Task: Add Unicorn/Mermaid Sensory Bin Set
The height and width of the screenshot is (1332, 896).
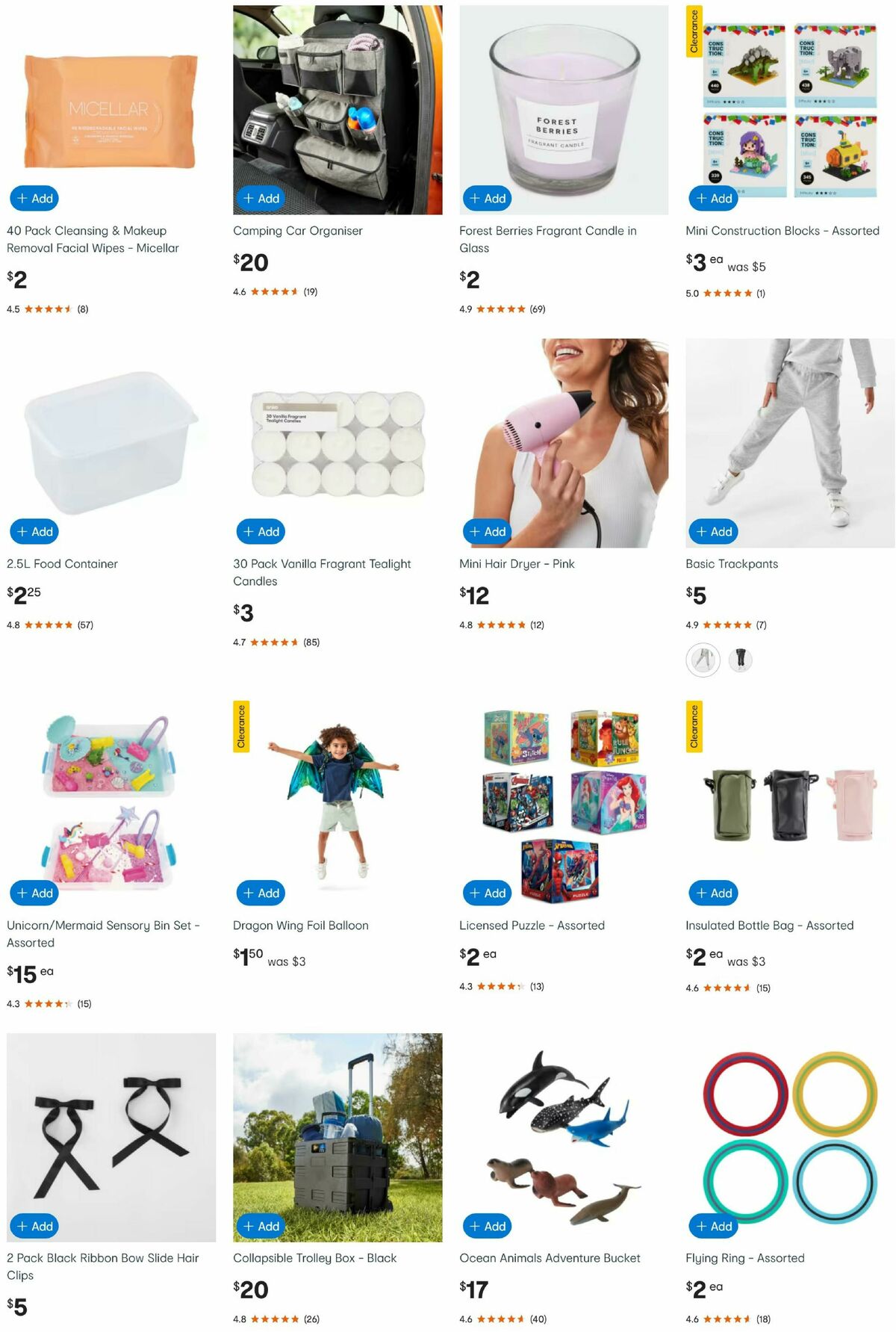Action: [x=34, y=893]
